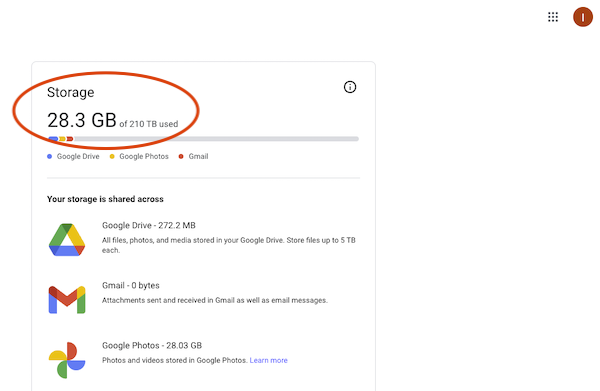The width and height of the screenshot is (600, 391).
Task: Click the storage usage progress bar
Action: coord(203,139)
